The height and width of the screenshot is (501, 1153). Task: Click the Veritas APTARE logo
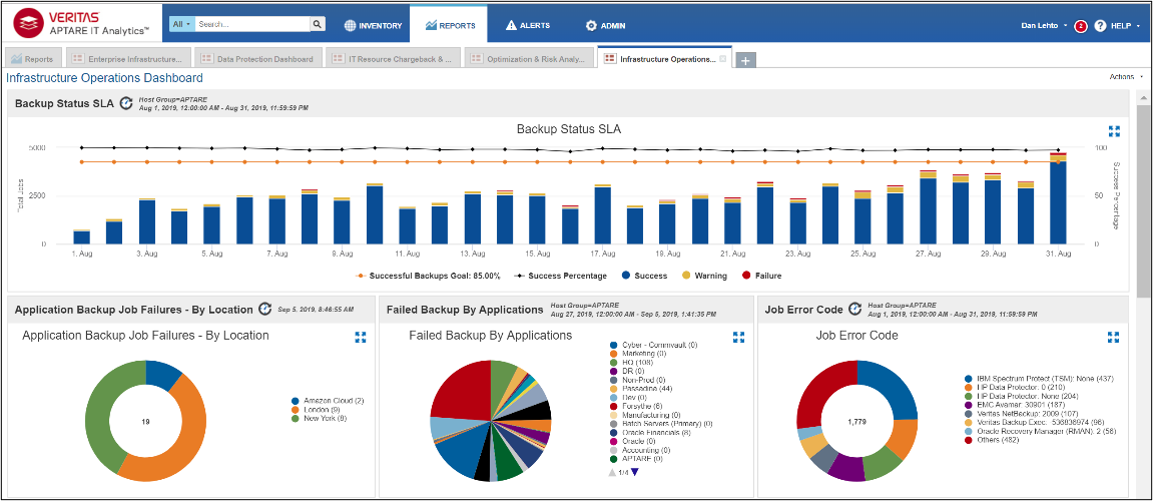pyautogui.click(x=82, y=24)
